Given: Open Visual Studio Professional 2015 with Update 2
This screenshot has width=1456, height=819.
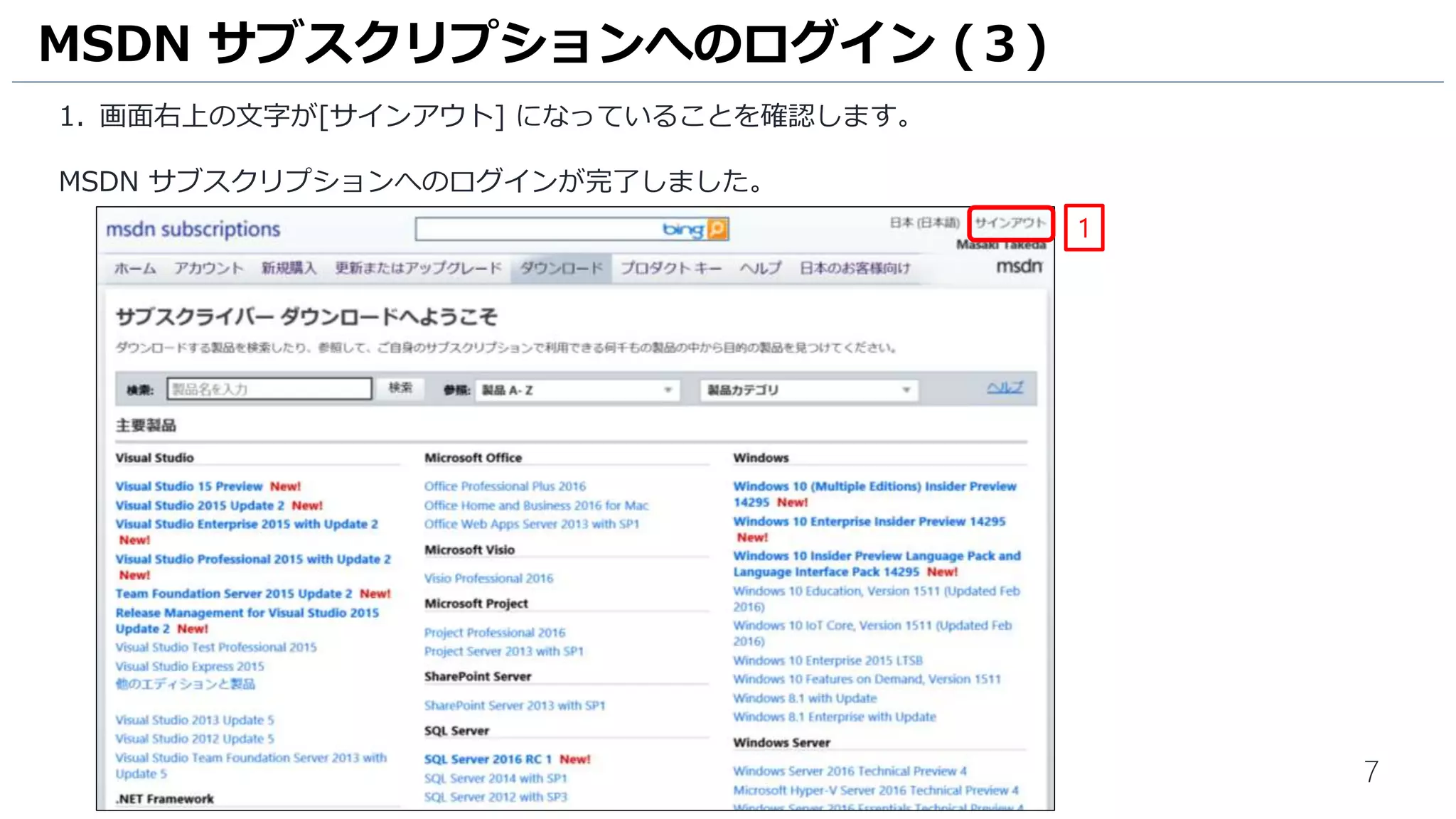Looking at the screenshot, I should click(253, 559).
